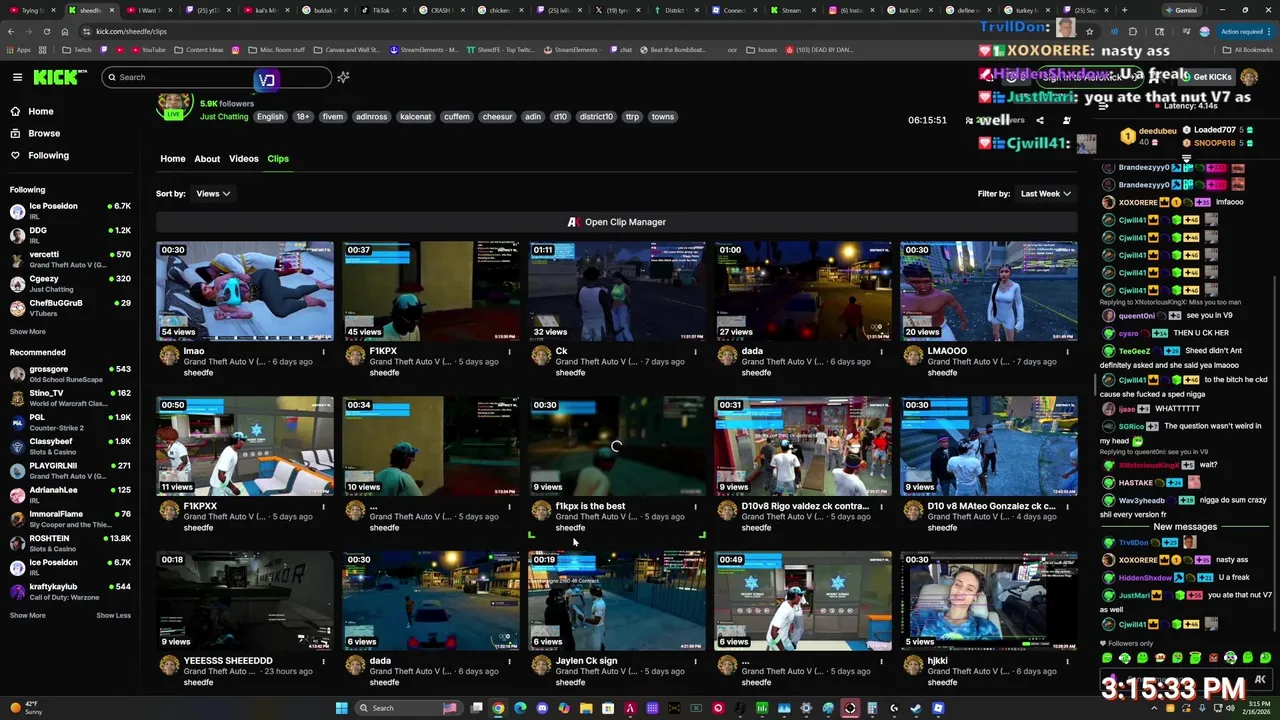Open Clip Manager
This screenshot has height=720, width=1280.
[617, 222]
